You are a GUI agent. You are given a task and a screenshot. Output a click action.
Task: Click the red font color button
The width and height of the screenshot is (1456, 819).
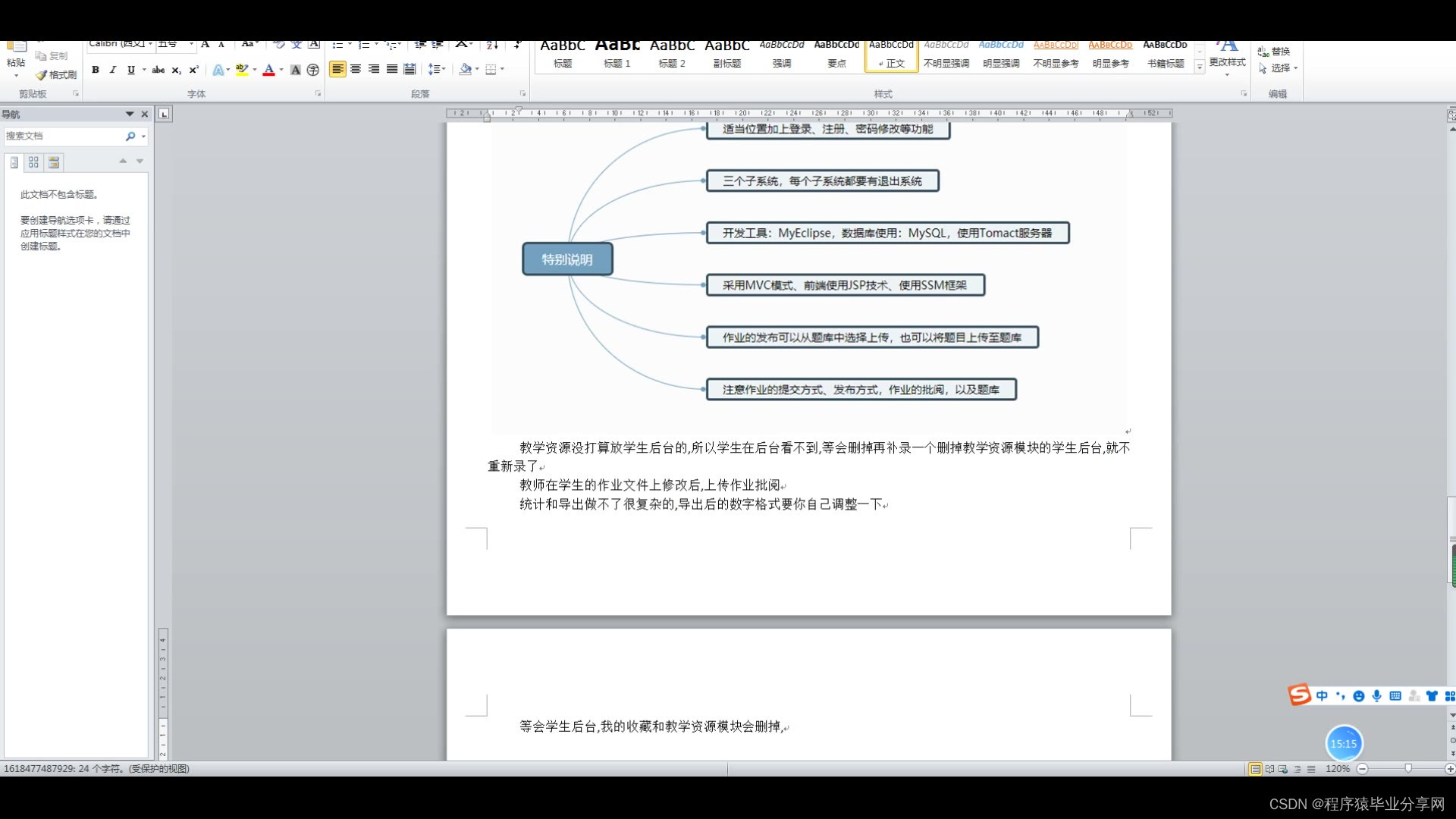pos(268,70)
